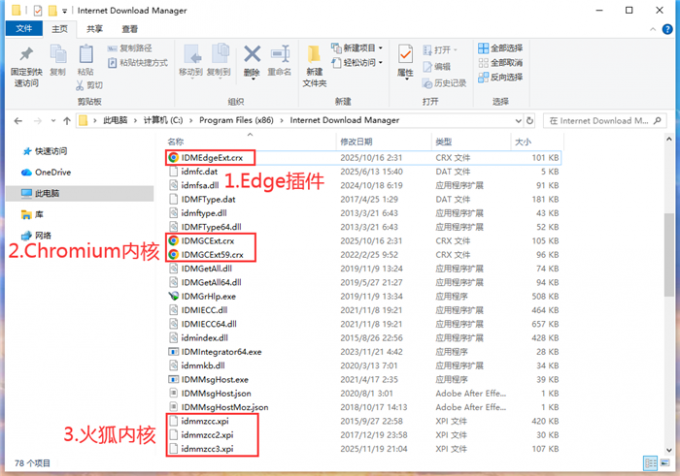Click Paste shortcut in ribbon
This screenshot has height=476, width=680.
click(x=137, y=63)
